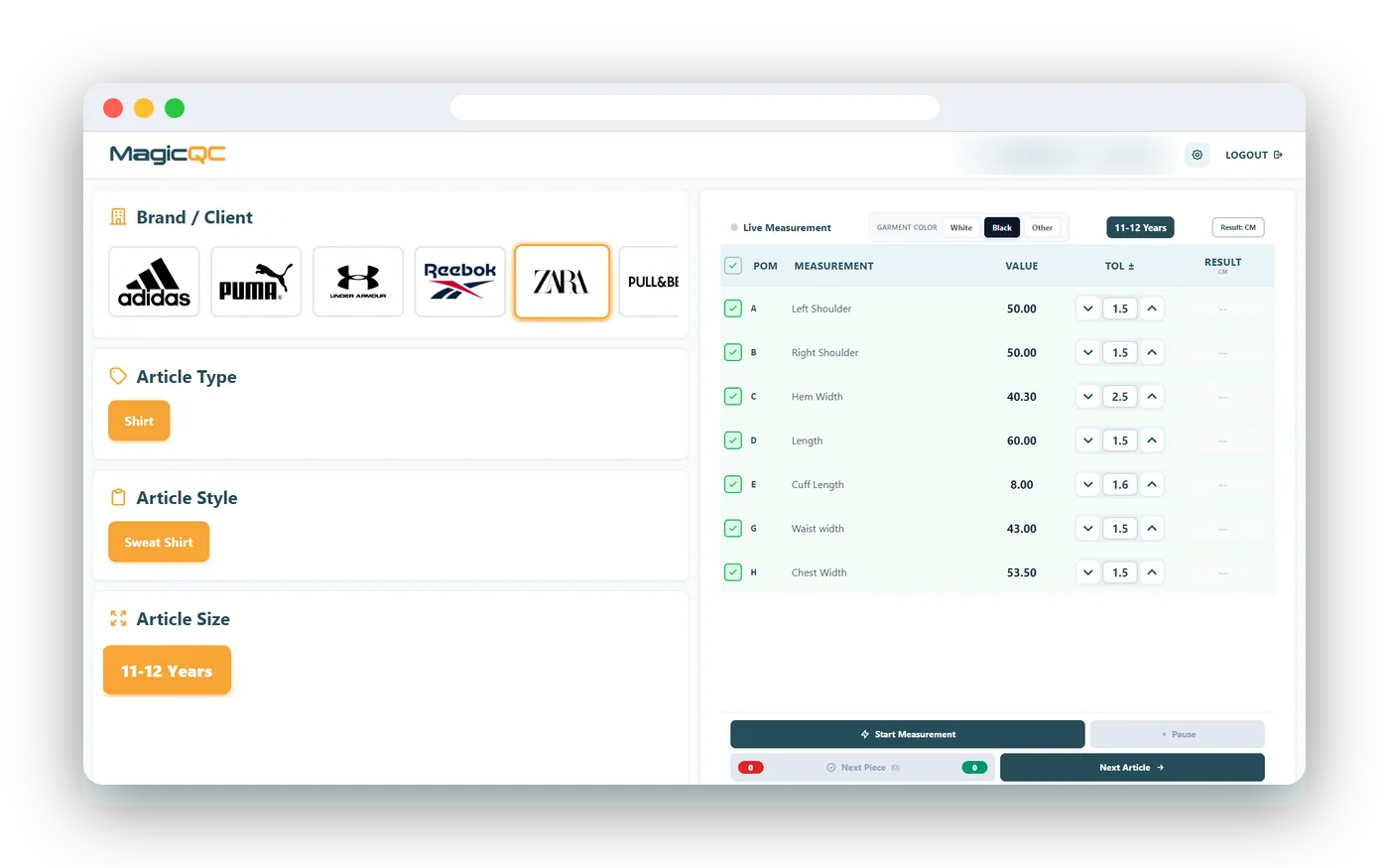Click the Pause button
This screenshot has height=868, width=1389.
click(x=1178, y=734)
